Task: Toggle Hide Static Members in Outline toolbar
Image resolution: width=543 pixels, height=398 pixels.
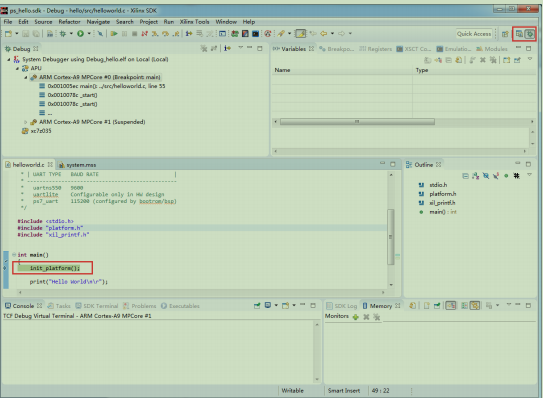Action: coord(496,176)
